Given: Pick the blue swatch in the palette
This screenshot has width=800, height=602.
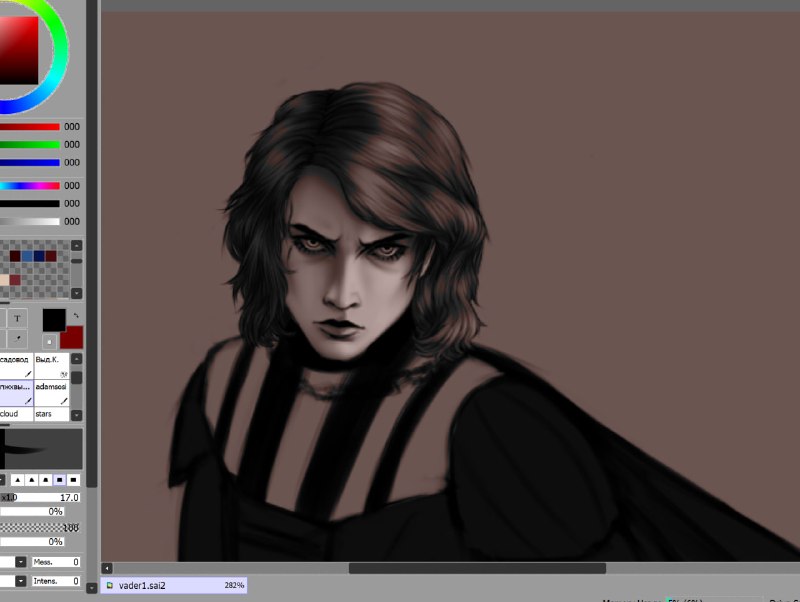Looking at the screenshot, I should point(27,256).
